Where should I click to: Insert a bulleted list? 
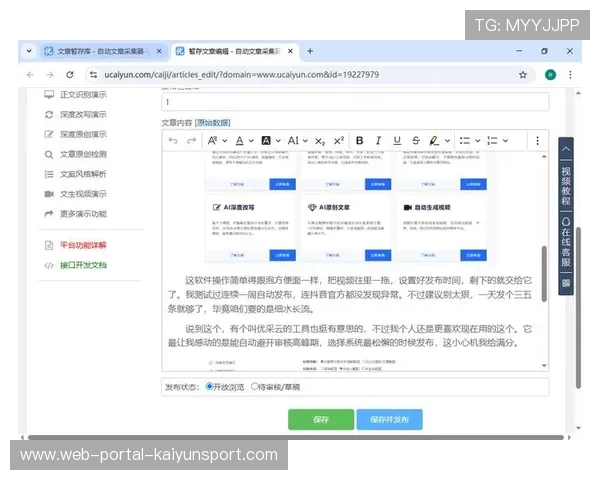[x=465, y=141]
